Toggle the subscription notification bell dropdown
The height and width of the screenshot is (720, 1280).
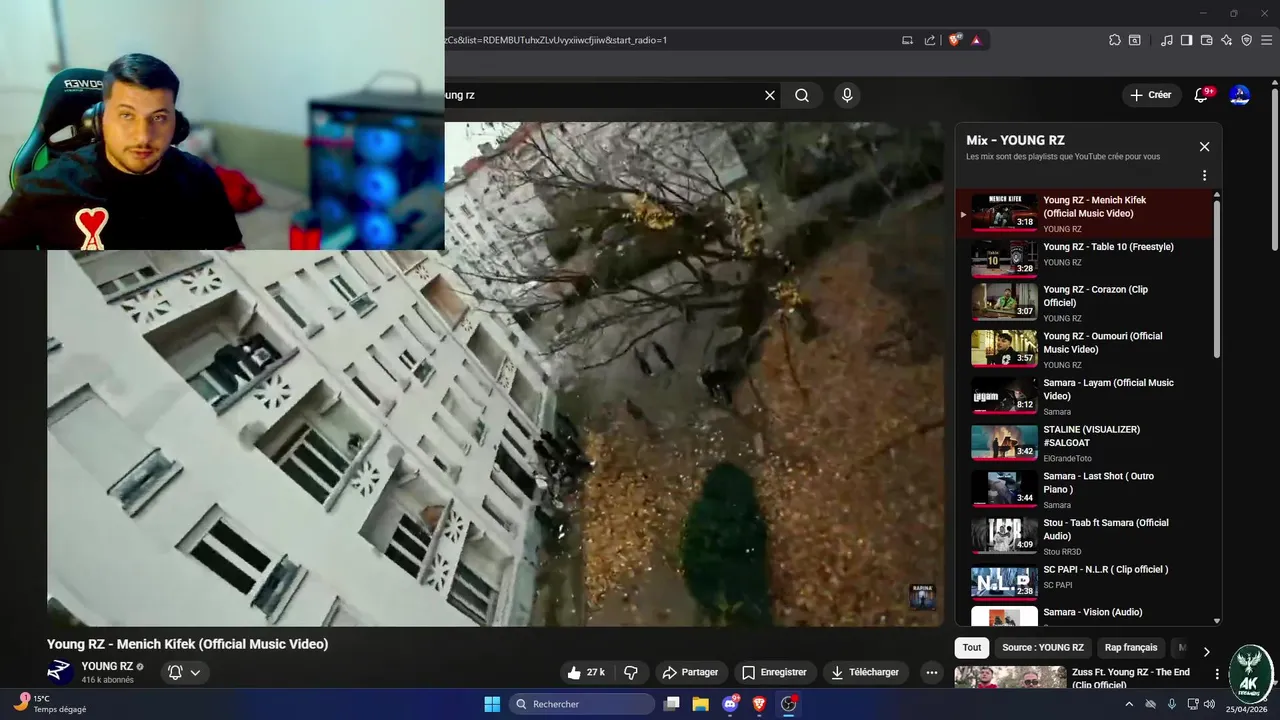(x=184, y=672)
